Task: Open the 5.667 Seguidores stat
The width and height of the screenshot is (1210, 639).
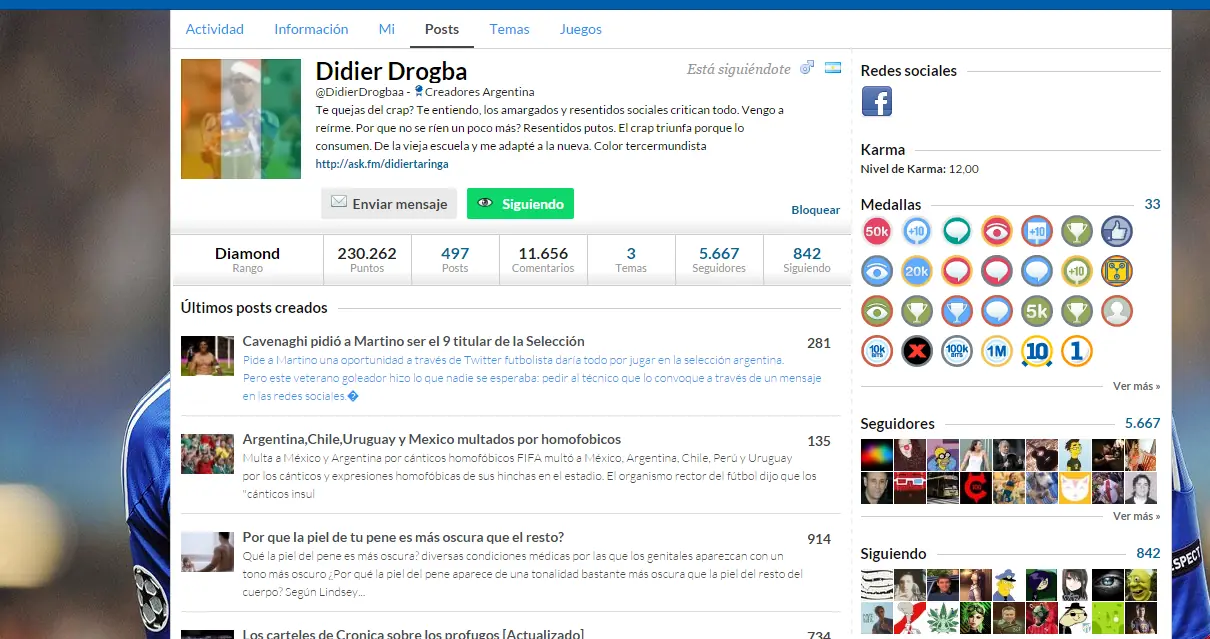Action: click(719, 260)
